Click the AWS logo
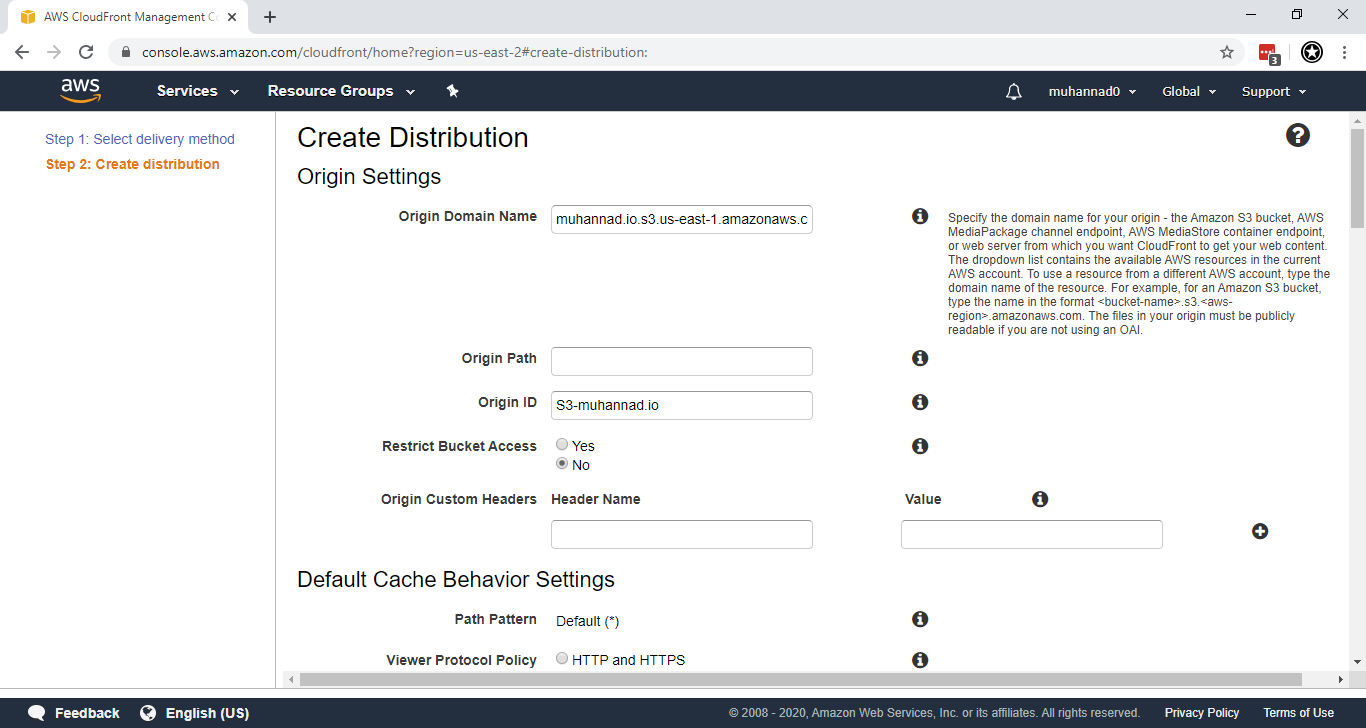 tap(80, 90)
